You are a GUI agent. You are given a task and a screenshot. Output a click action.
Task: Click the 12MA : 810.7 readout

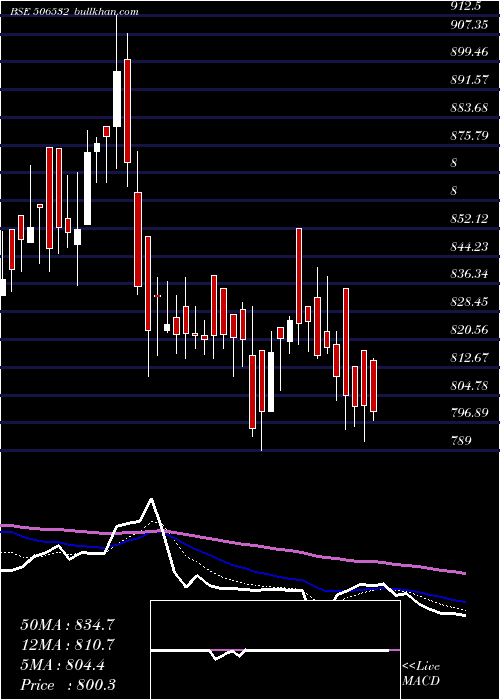[67, 645]
